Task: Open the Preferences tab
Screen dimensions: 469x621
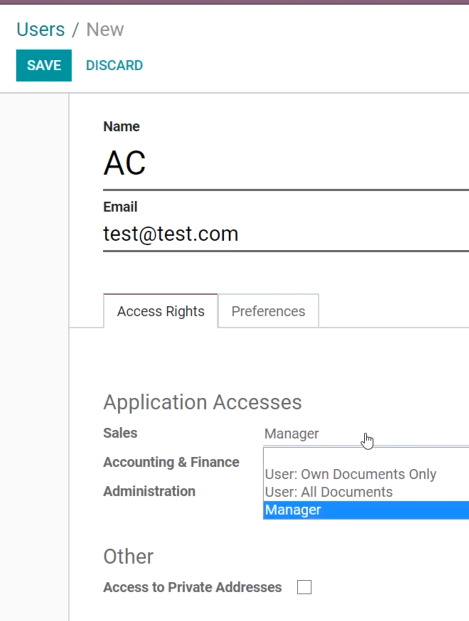Action: pyautogui.click(x=268, y=311)
